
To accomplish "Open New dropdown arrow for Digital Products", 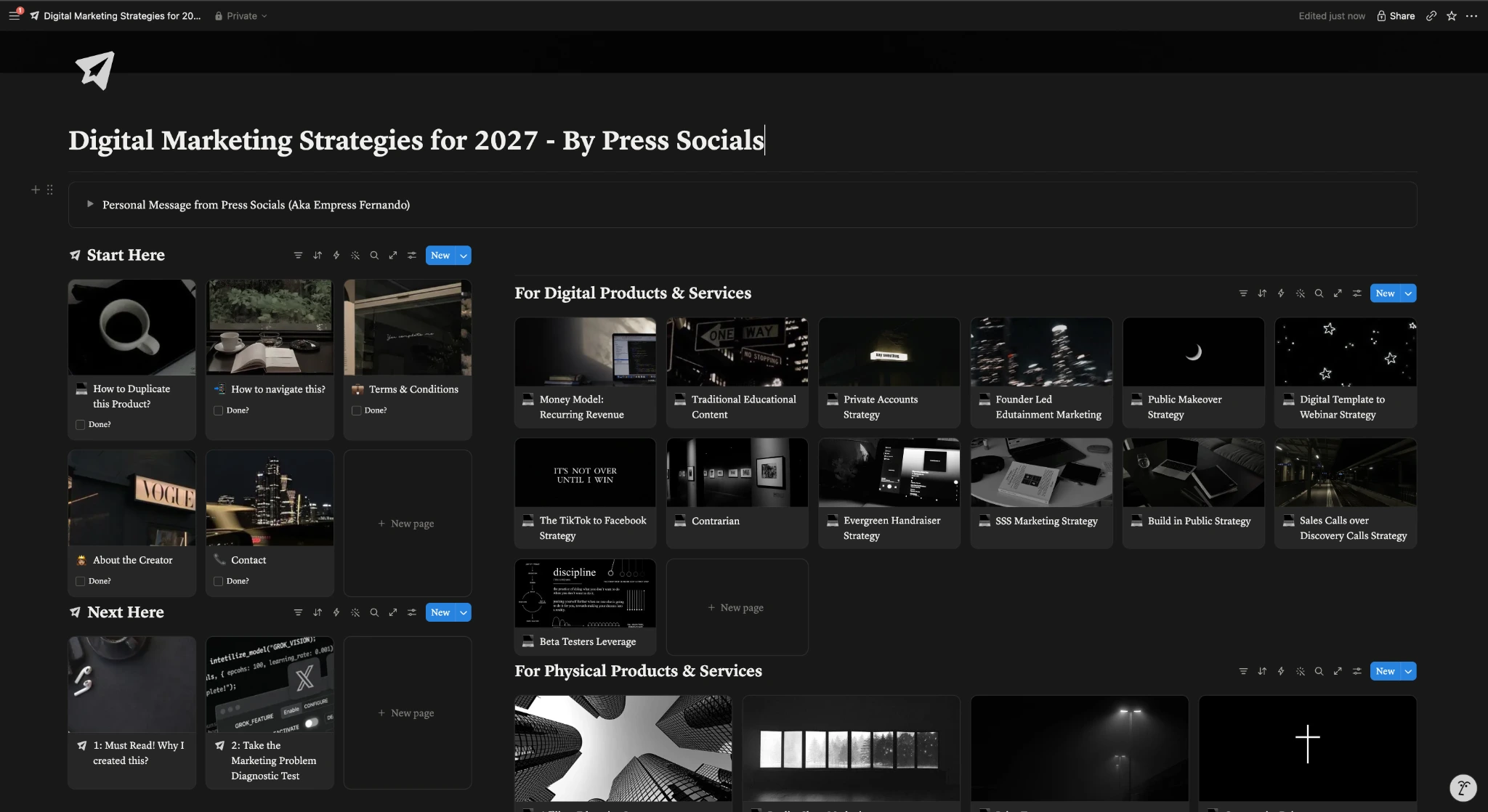I will [x=1408, y=293].
